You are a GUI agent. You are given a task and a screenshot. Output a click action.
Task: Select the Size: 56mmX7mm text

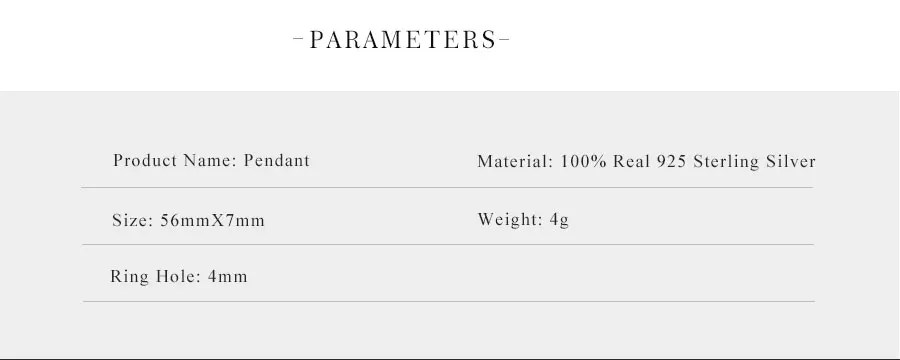pos(188,220)
